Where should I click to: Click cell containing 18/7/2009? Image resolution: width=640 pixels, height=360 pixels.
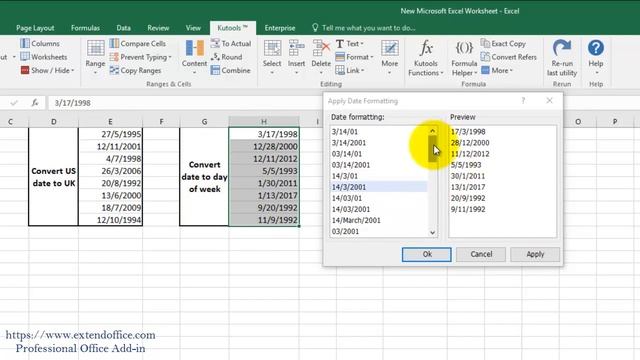(110, 208)
